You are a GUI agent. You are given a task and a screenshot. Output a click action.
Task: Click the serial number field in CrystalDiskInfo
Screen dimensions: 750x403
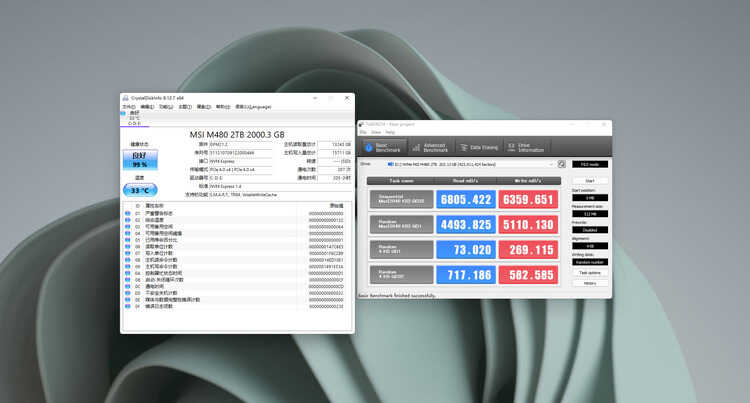coord(241,153)
